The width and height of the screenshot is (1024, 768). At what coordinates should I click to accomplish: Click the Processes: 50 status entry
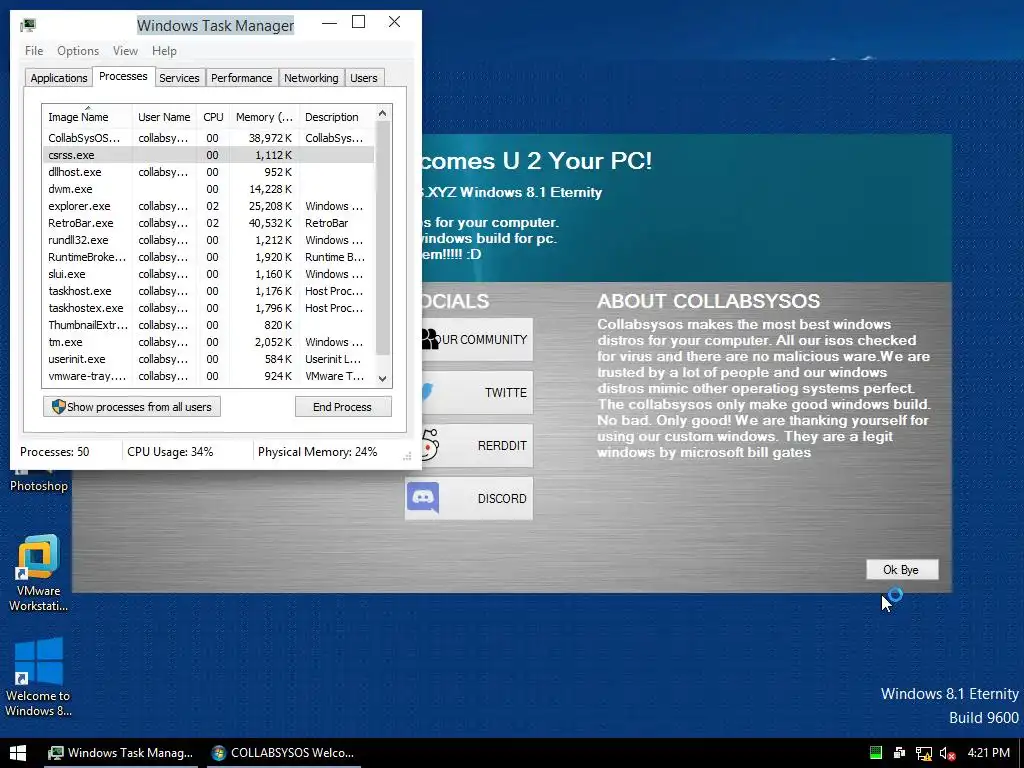(x=55, y=452)
